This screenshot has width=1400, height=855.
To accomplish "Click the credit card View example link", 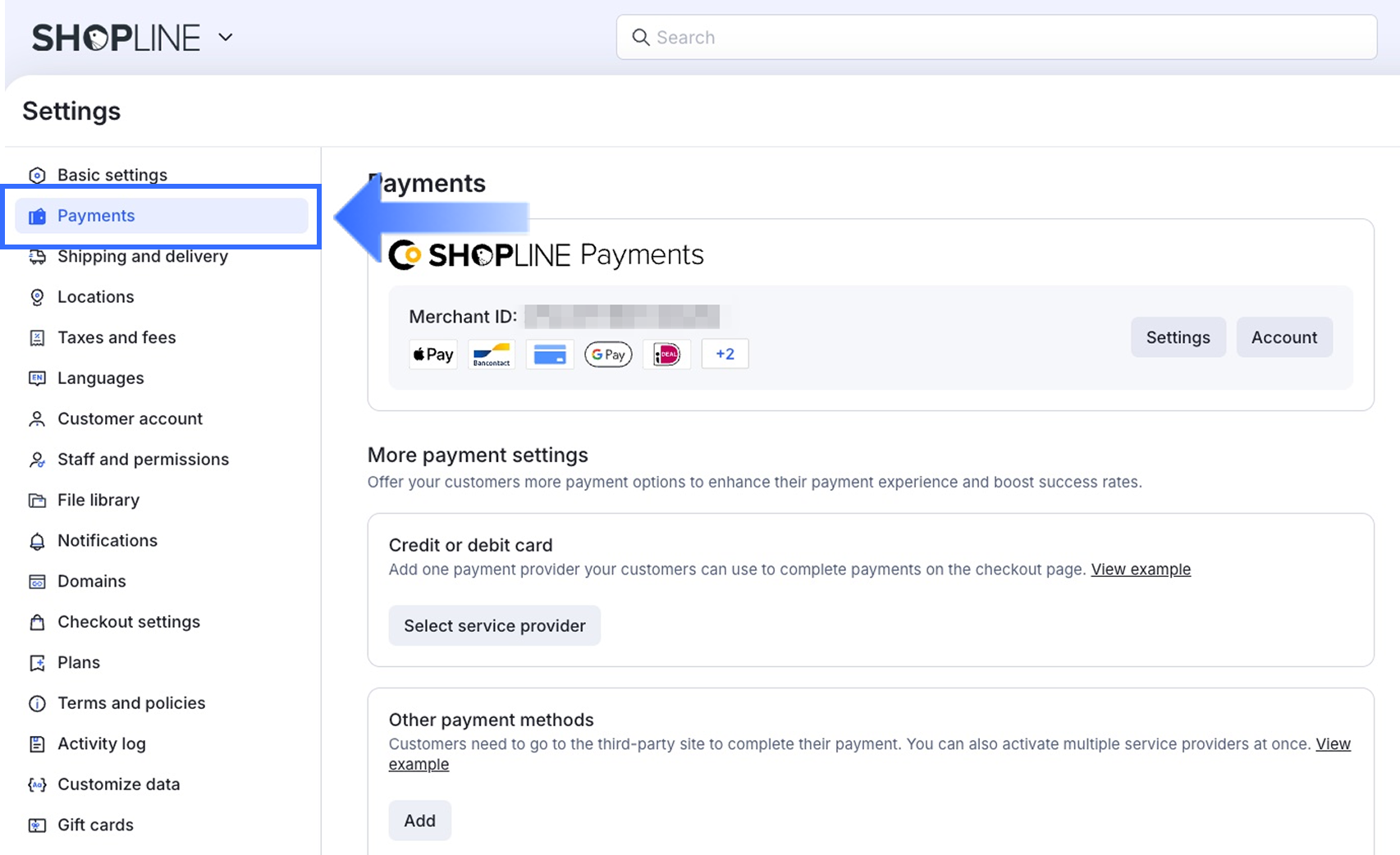I will tap(1140, 569).
